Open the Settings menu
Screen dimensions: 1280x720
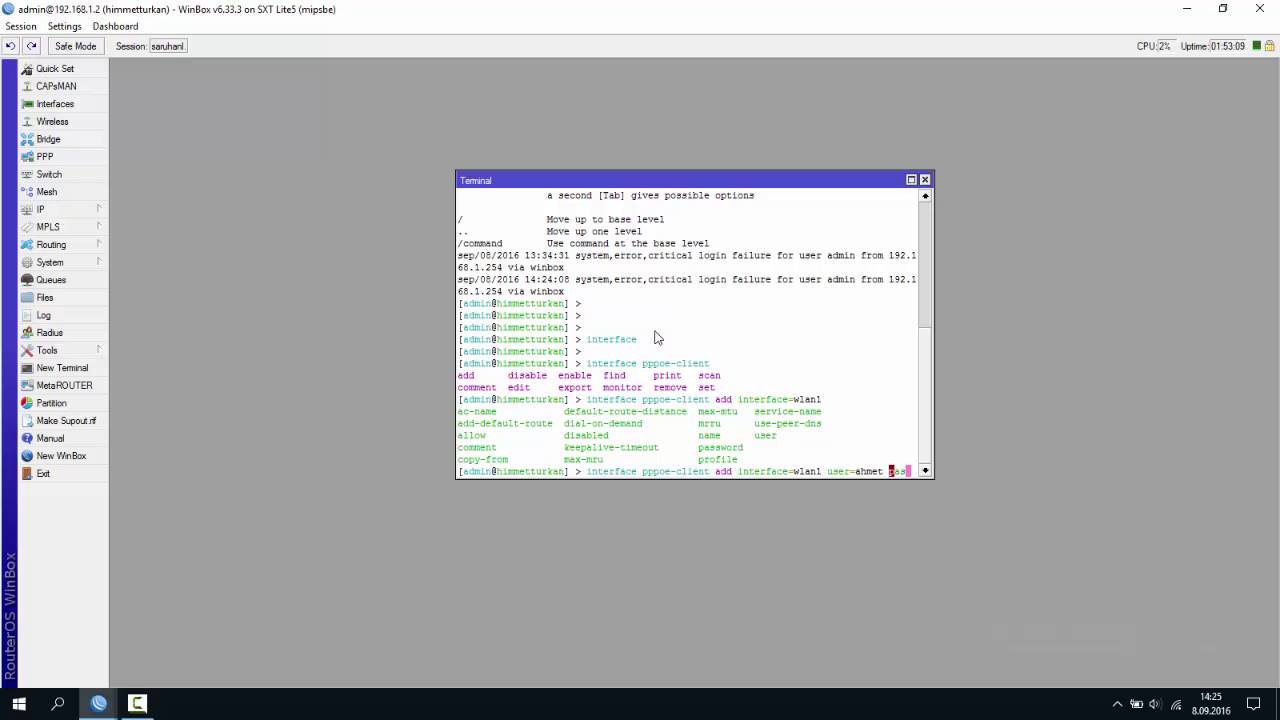(x=65, y=26)
